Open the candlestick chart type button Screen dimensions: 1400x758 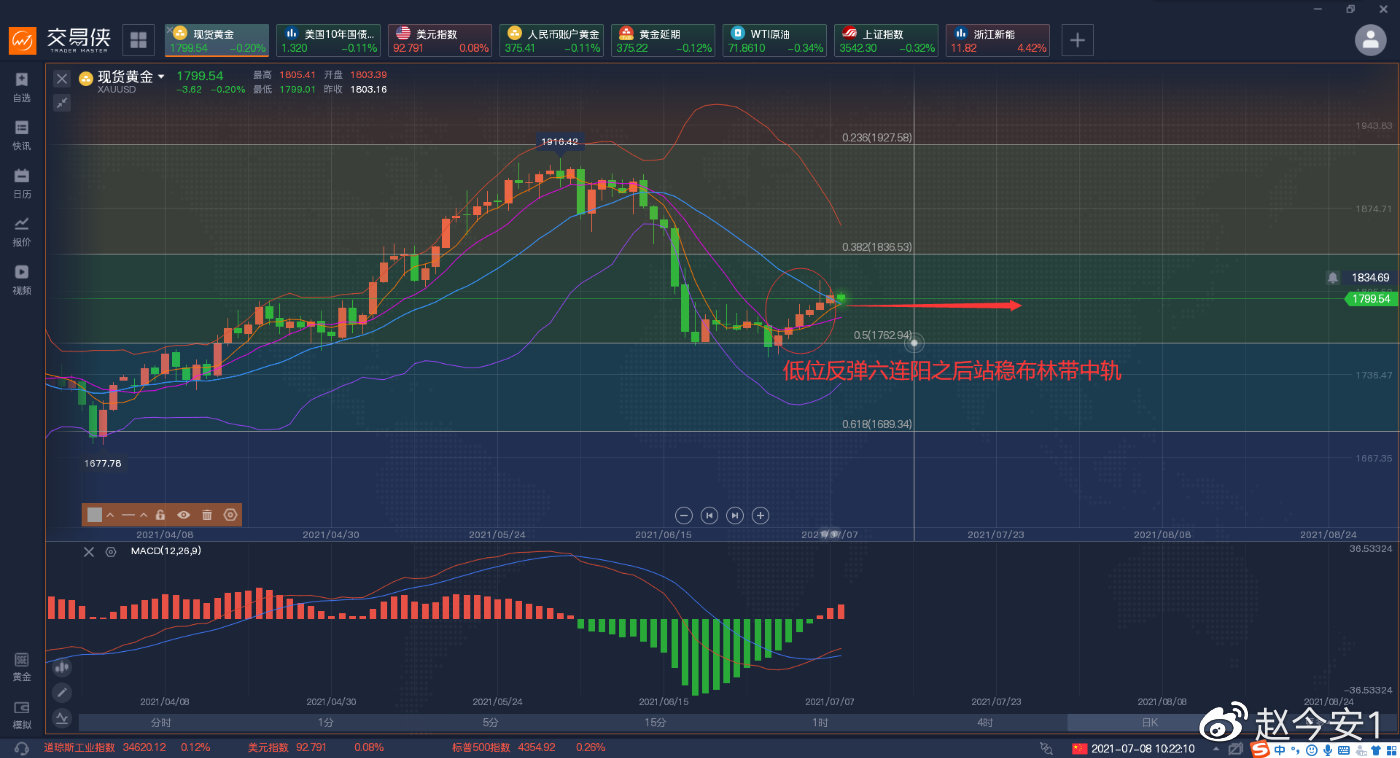click(x=62, y=666)
